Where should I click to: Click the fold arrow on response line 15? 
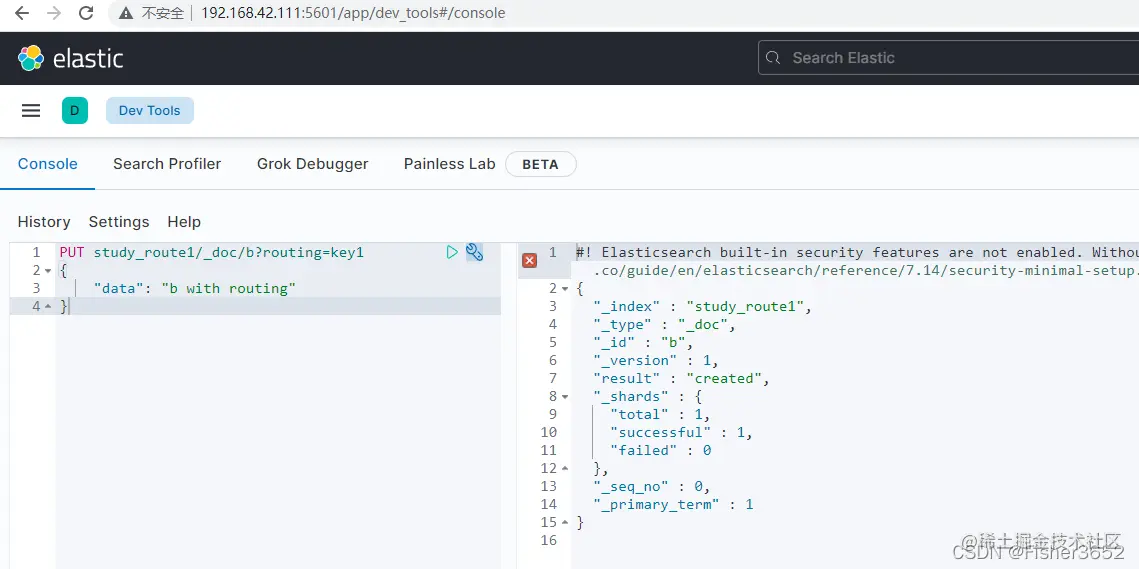click(x=565, y=522)
